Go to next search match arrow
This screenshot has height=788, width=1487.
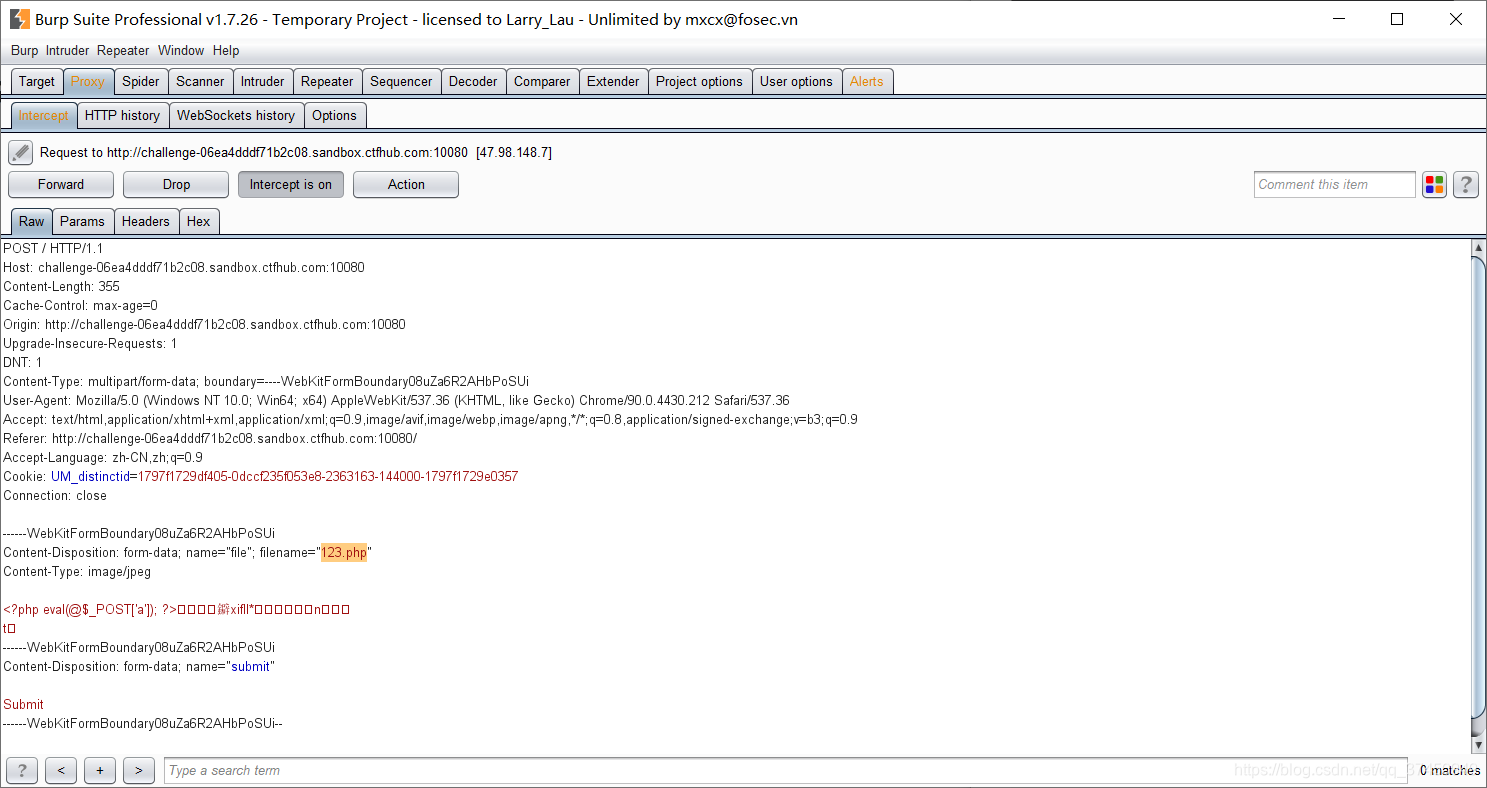tap(138, 770)
